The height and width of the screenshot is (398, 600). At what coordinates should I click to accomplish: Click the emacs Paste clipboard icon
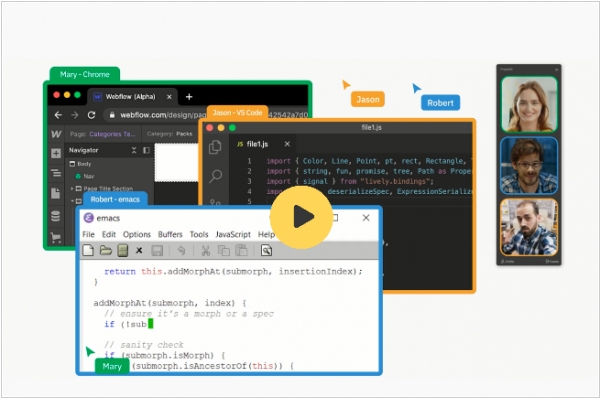pos(241,250)
